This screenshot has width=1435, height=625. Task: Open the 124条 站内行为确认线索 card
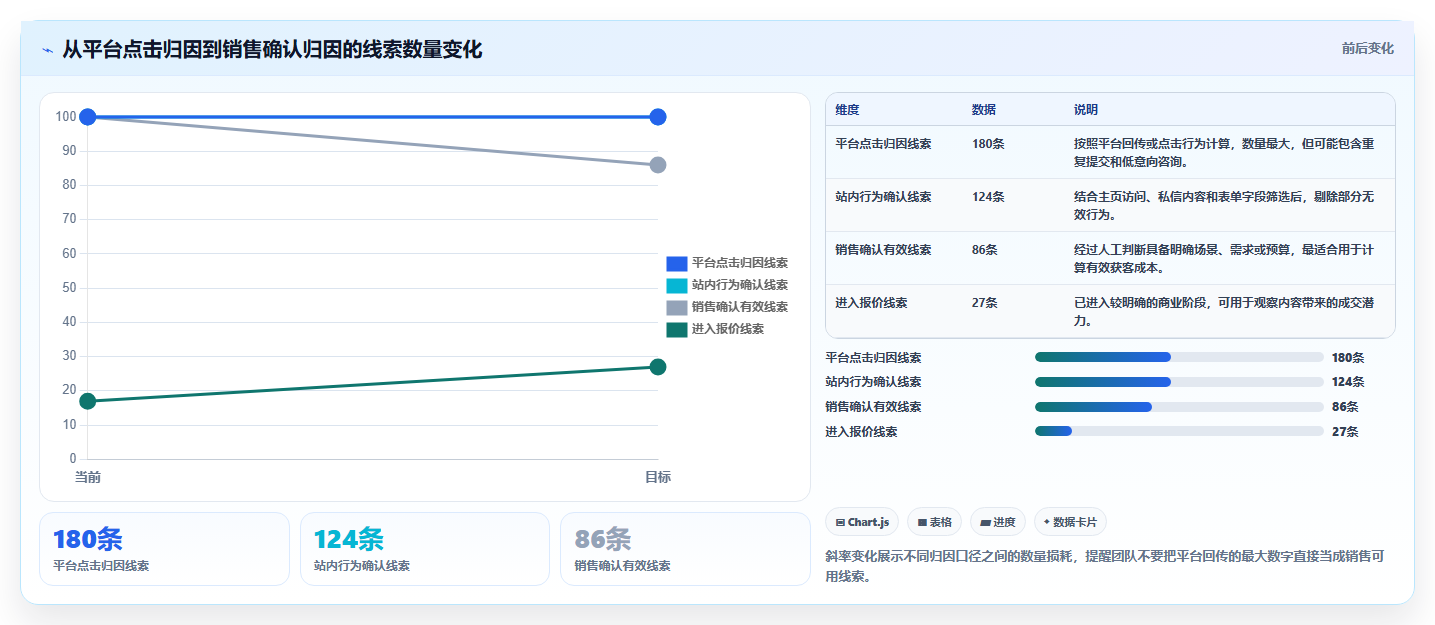coord(425,549)
